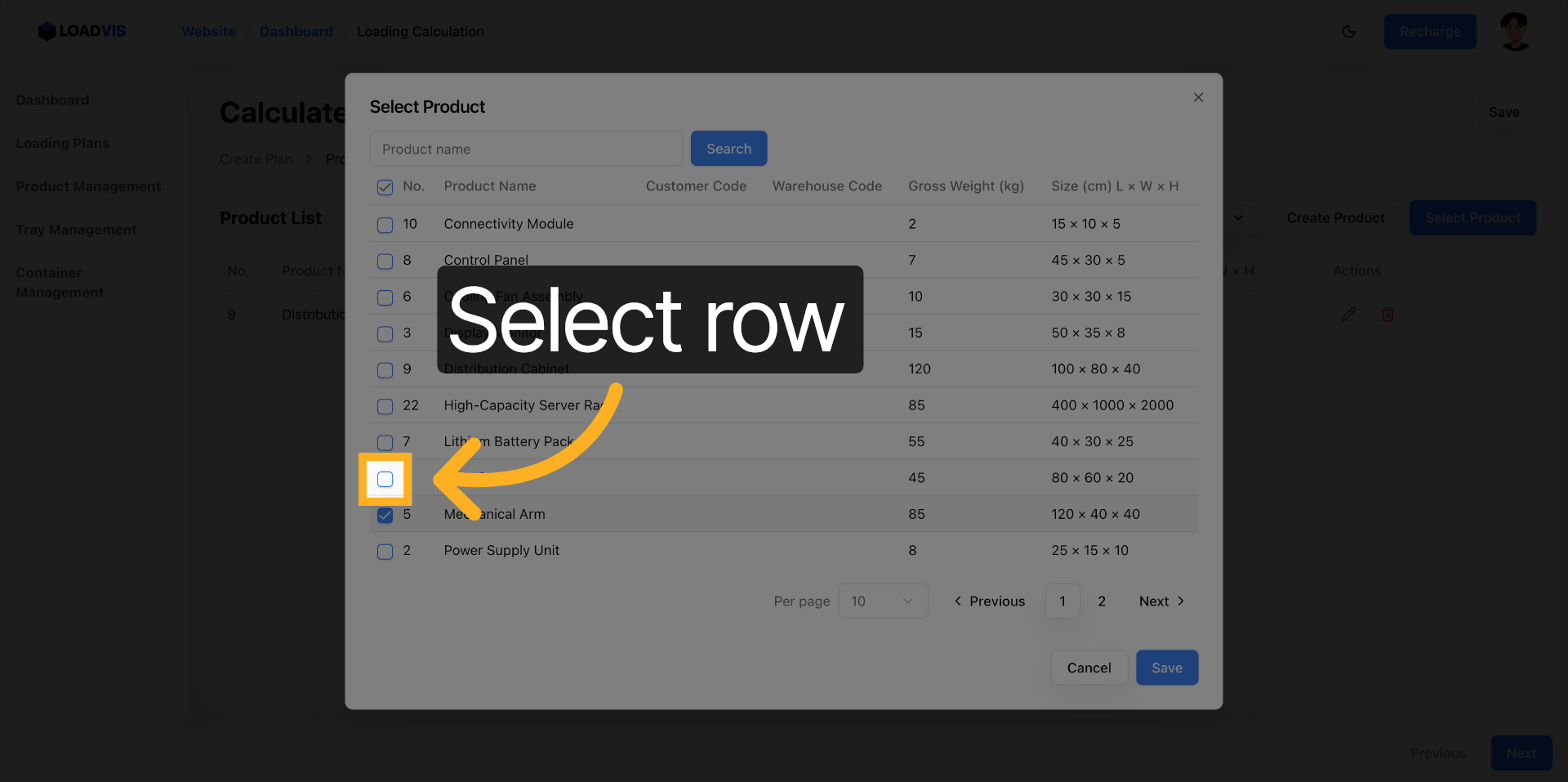The width and height of the screenshot is (1568, 782).
Task: Toggle dark mode moon icon
Action: coord(1348,32)
